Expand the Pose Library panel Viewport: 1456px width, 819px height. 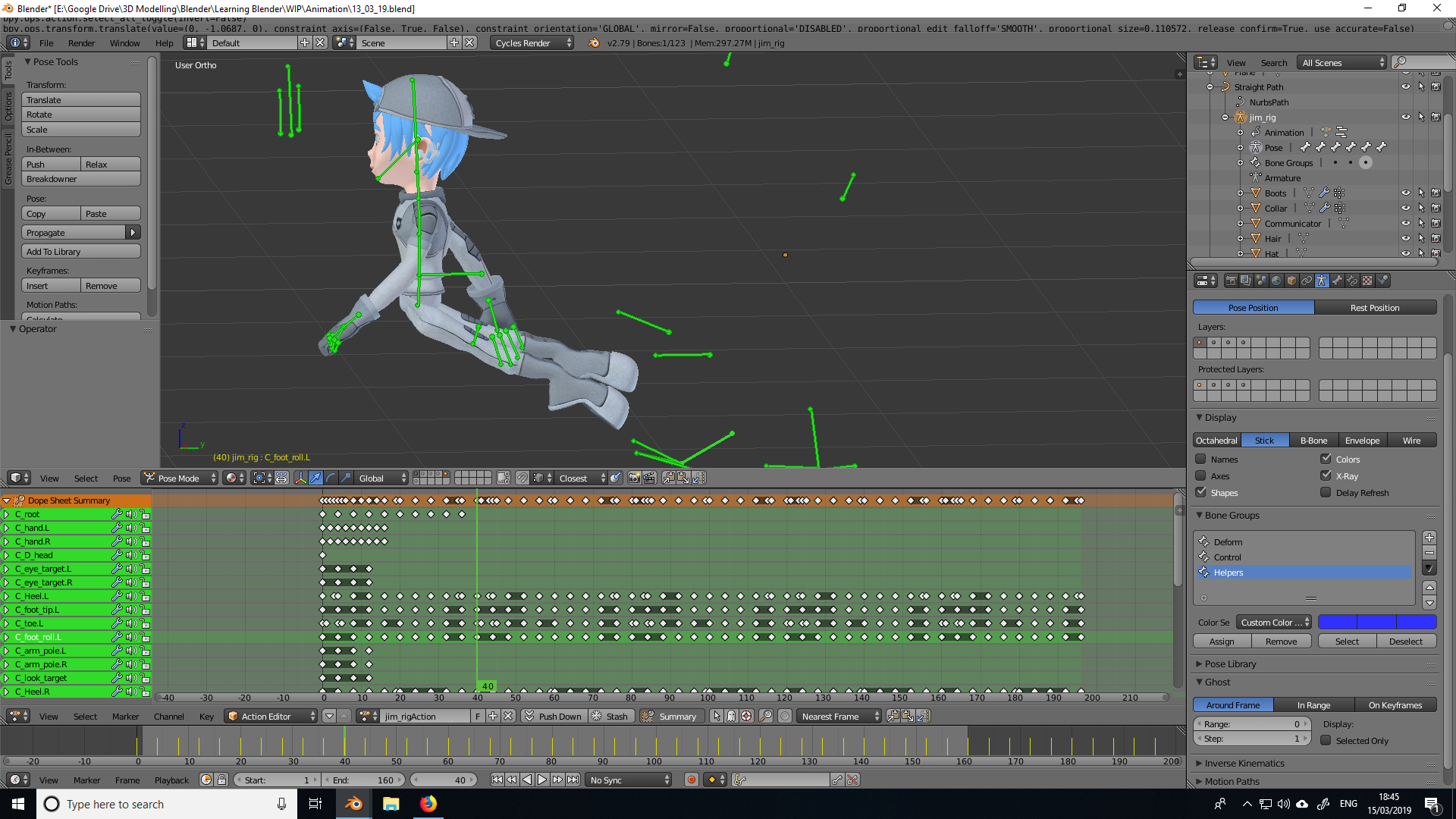(1230, 664)
